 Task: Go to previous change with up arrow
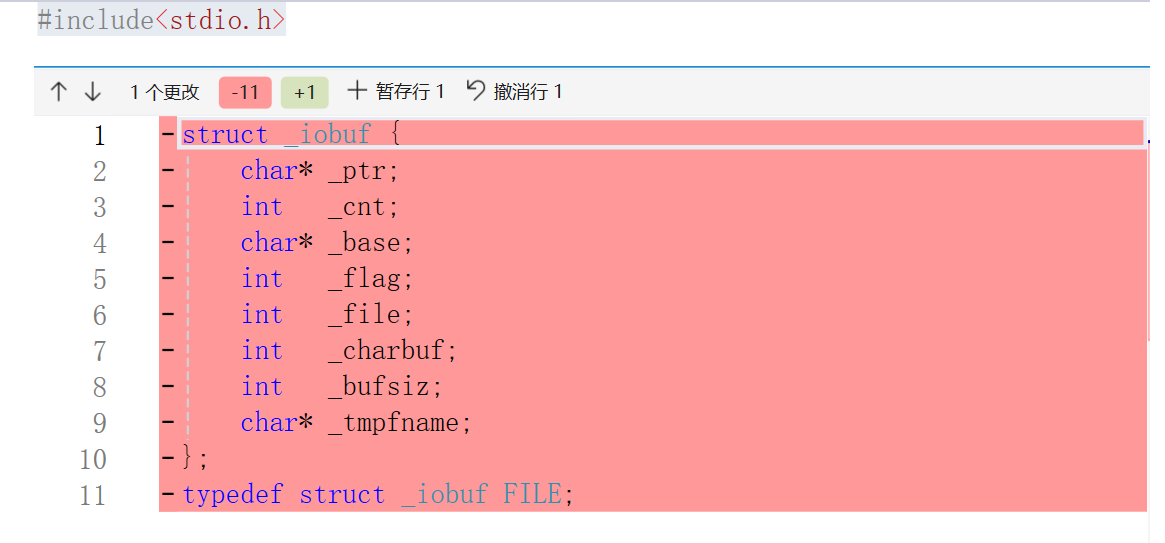[x=58, y=92]
